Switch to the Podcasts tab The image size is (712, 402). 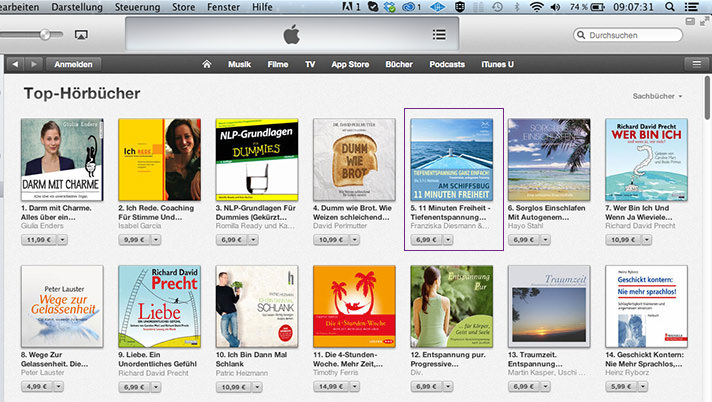(x=447, y=64)
